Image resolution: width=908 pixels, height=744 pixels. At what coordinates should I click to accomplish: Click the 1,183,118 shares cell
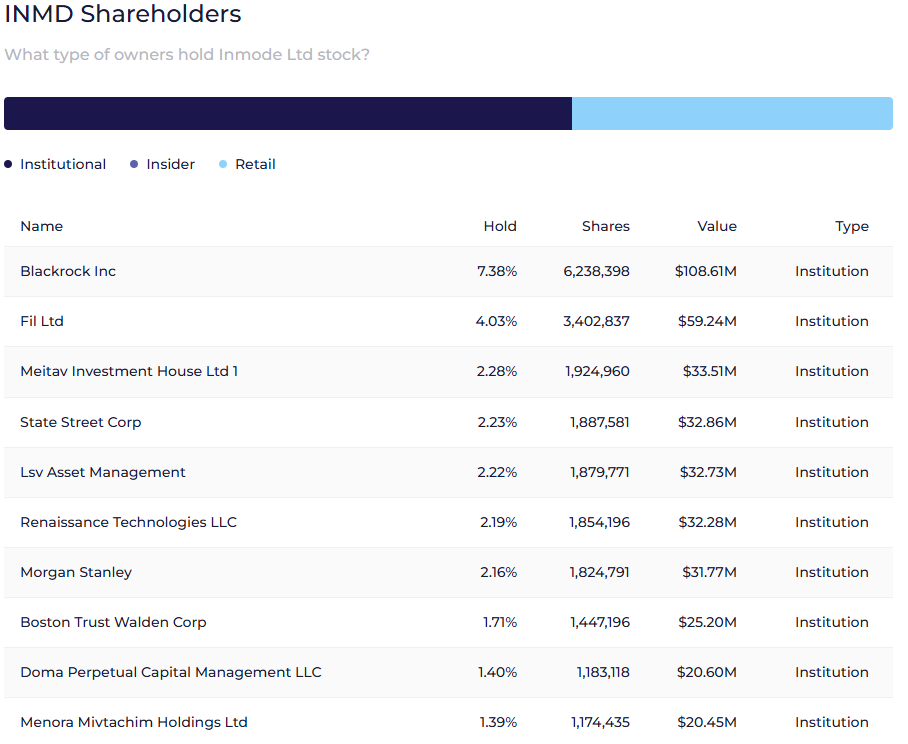tap(603, 672)
